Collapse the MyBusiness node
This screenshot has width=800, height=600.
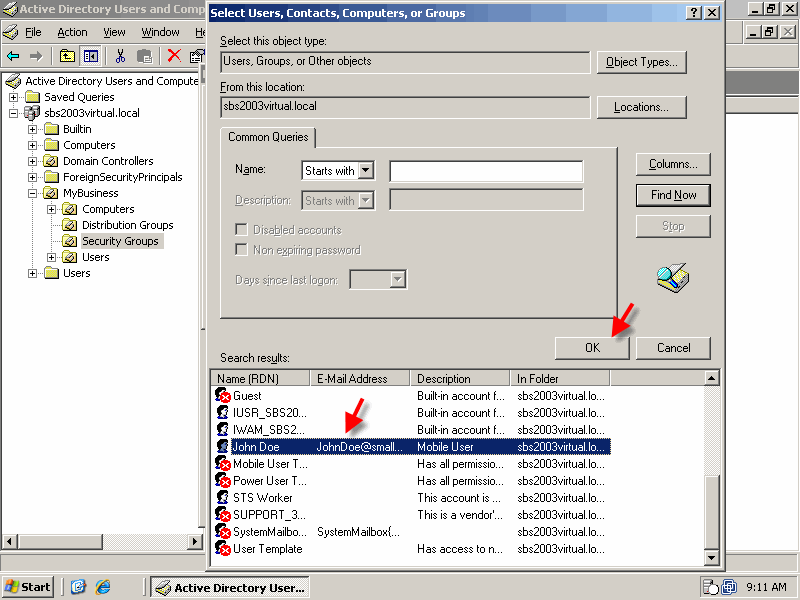pyautogui.click(x=32, y=193)
